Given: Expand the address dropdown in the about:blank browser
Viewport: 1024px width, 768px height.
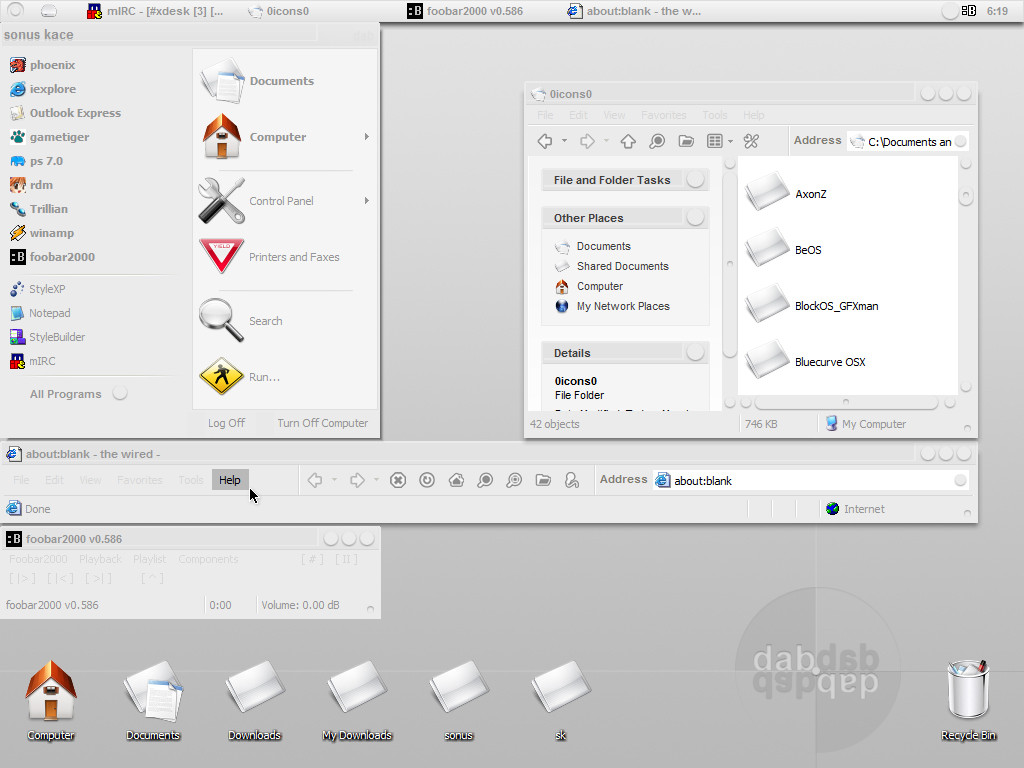Looking at the screenshot, I should coord(960,481).
